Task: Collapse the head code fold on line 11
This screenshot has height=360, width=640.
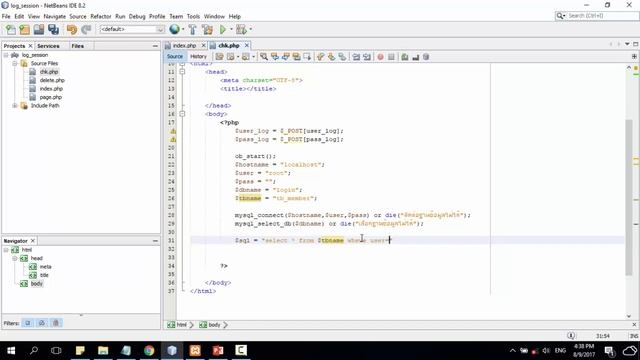Action: click(x=182, y=72)
